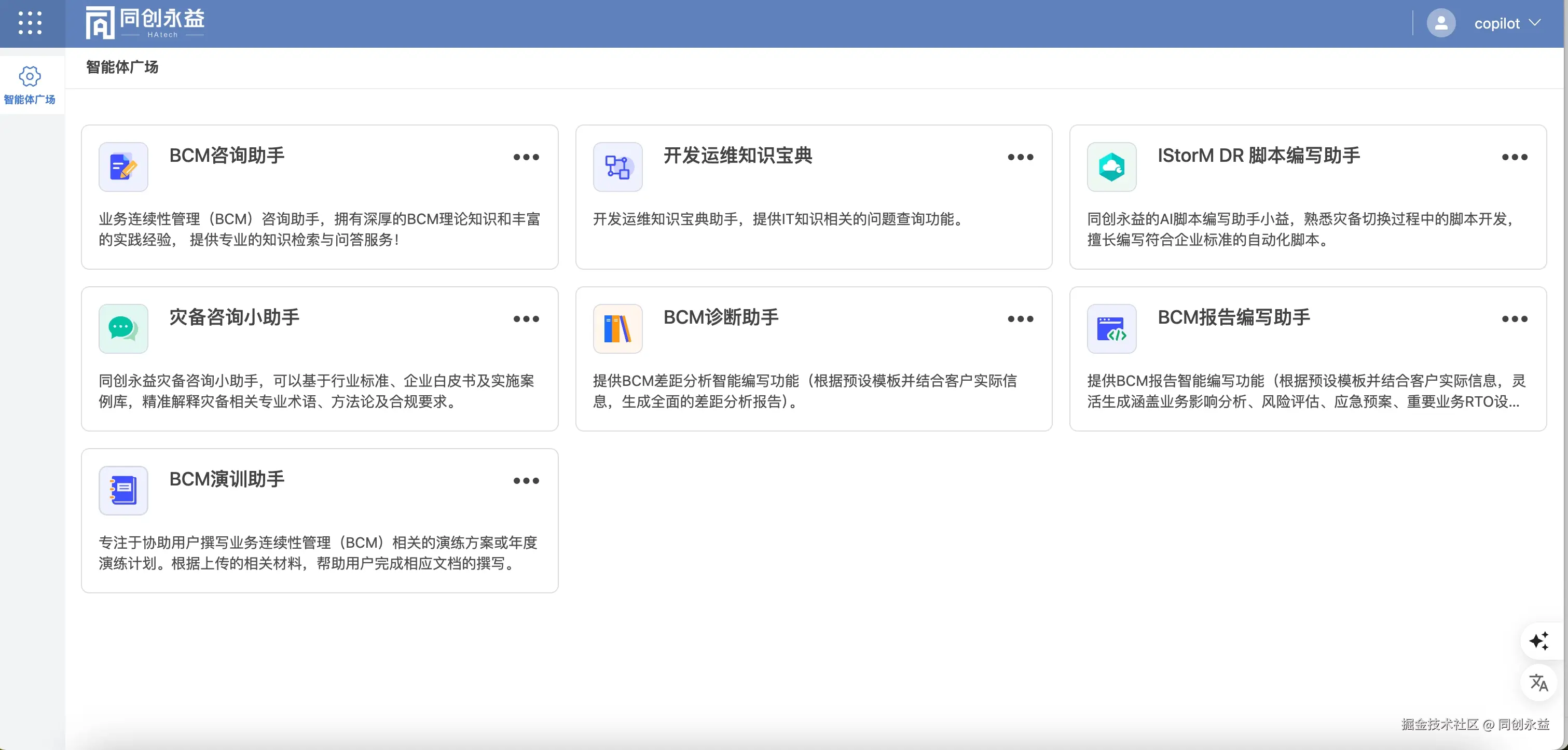Click the IStorM DR cloud hexagon icon

tap(1111, 166)
